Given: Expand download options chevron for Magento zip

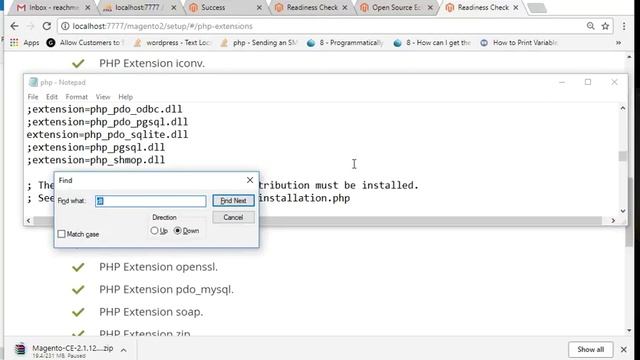Looking at the screenshot, I should click(123, 350).
